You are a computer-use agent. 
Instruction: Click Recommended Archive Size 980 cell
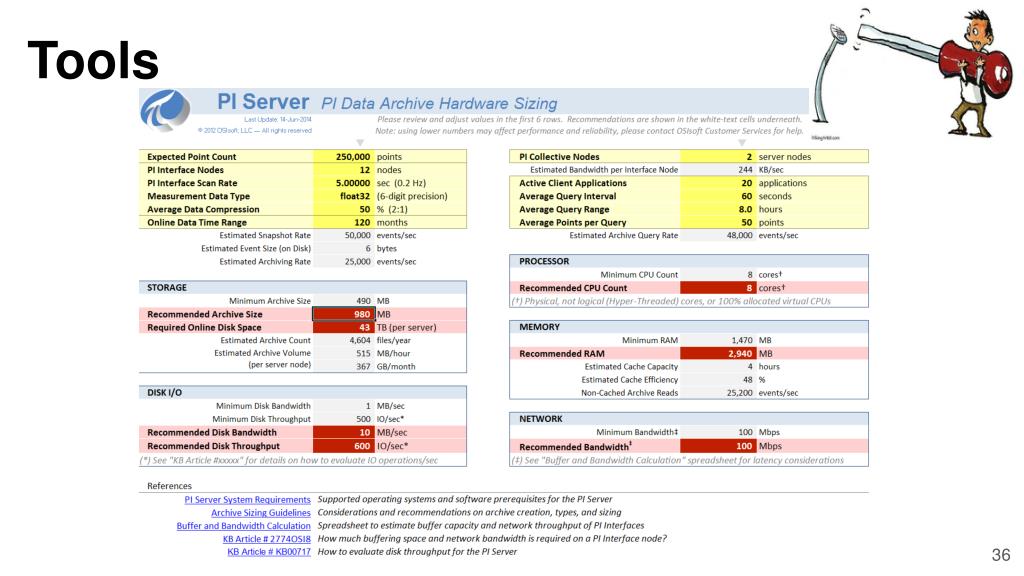(344, 314)
